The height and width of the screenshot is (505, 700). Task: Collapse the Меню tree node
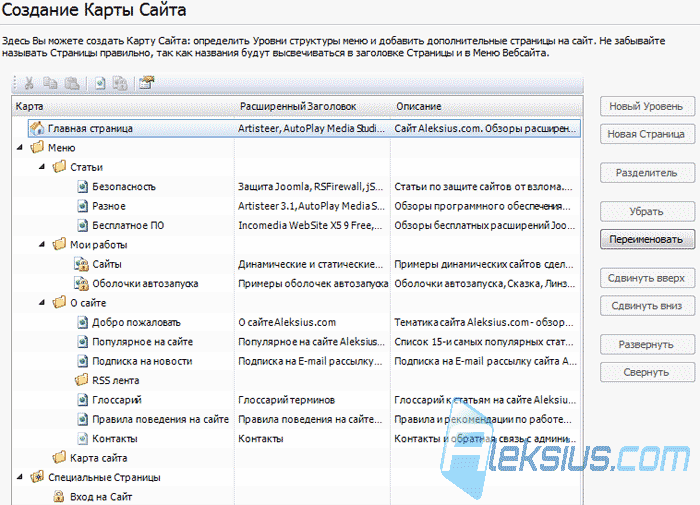pos(19,147)
